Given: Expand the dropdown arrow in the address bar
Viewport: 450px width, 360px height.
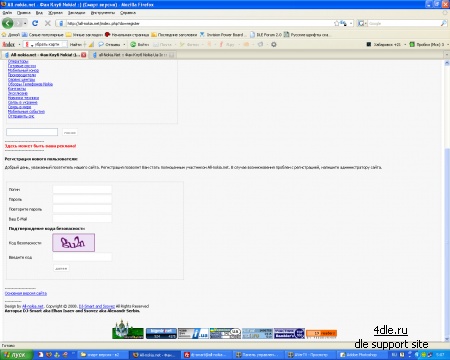Looking at the screenshot, I should pos(351,23).
